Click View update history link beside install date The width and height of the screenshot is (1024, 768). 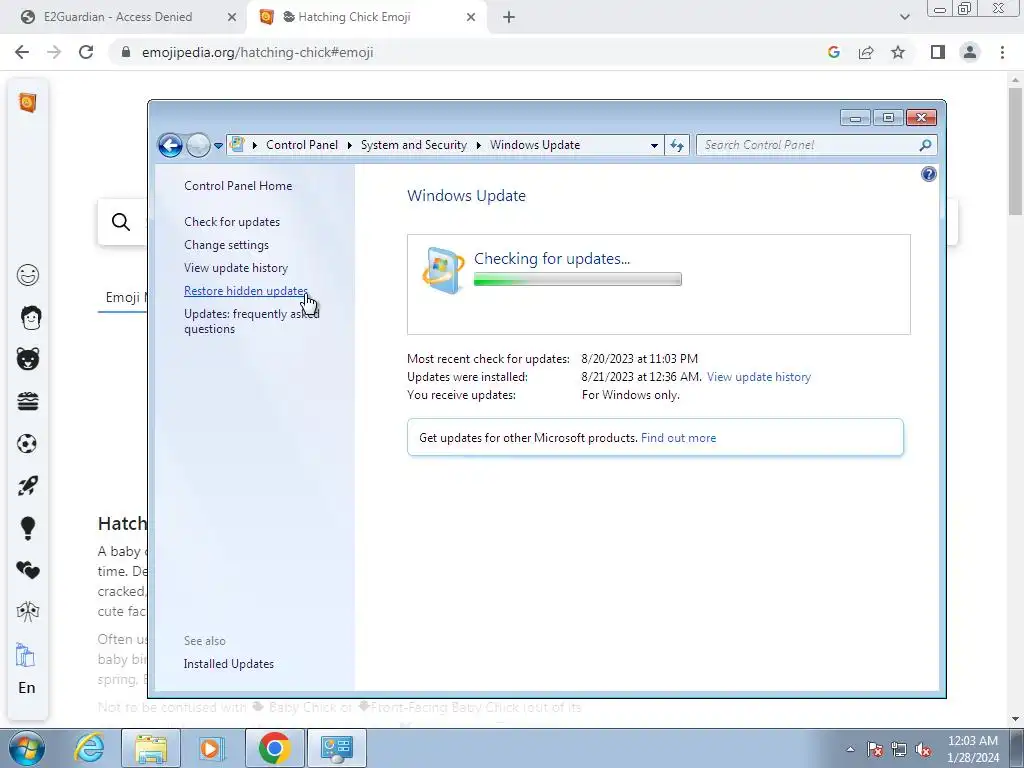pyautogui.click(x=758, y=377)
